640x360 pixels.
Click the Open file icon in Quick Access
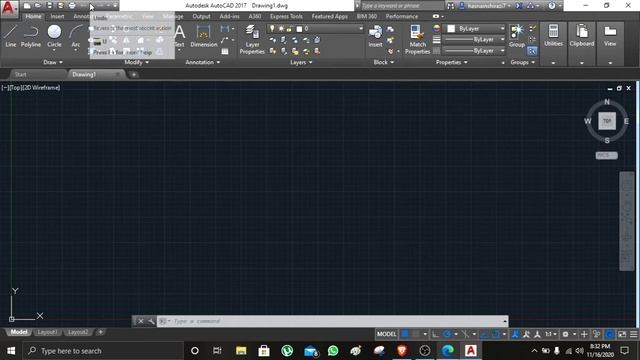38,6
